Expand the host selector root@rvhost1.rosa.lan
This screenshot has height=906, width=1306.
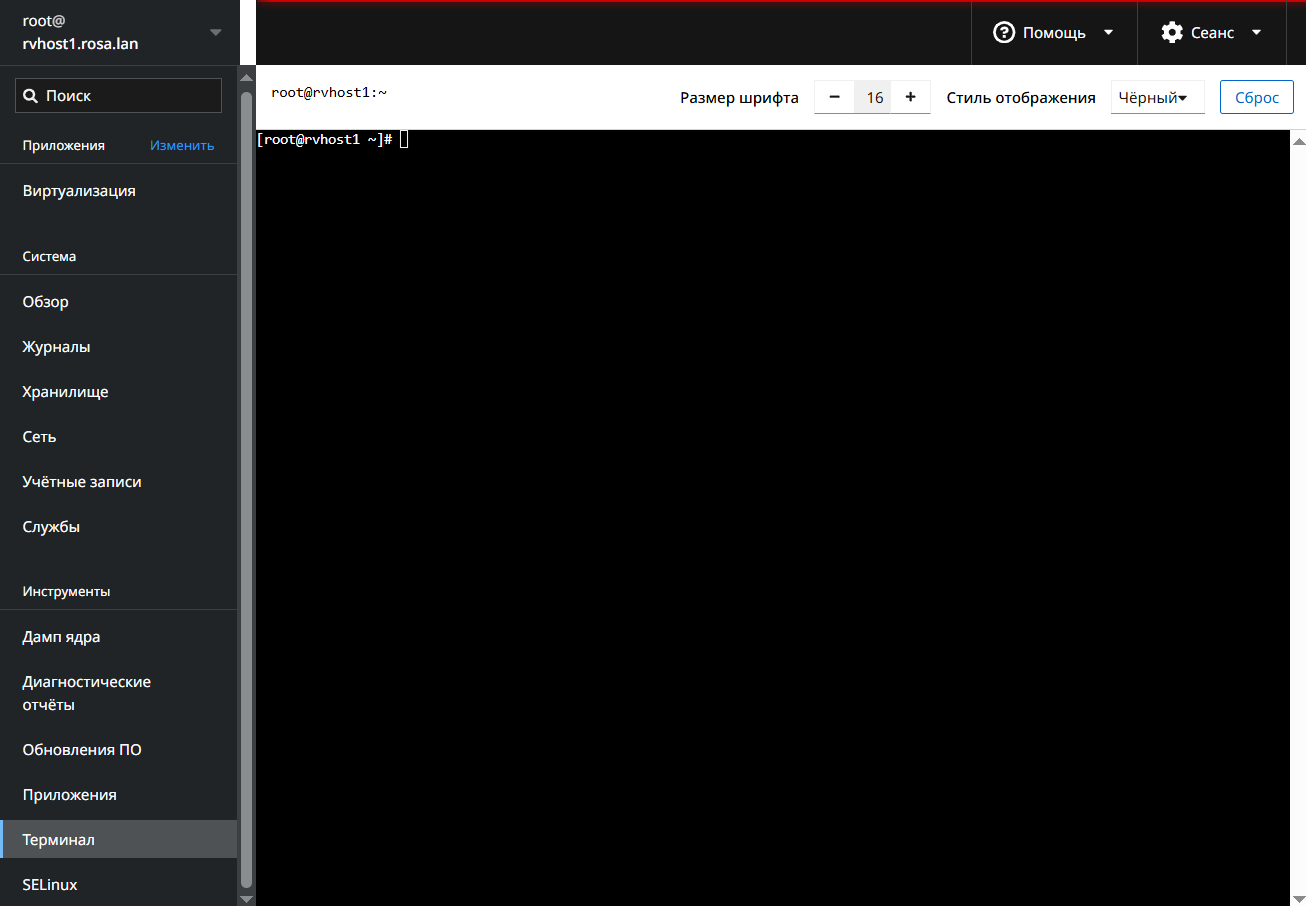tap(215, 33)
